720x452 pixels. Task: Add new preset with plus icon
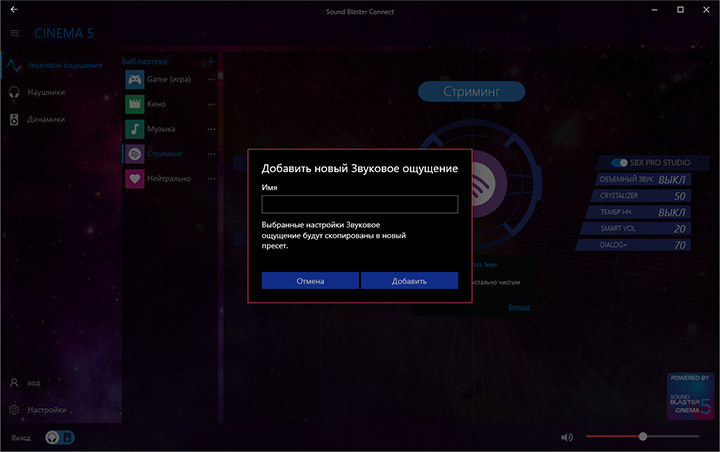tap(211, 61)
